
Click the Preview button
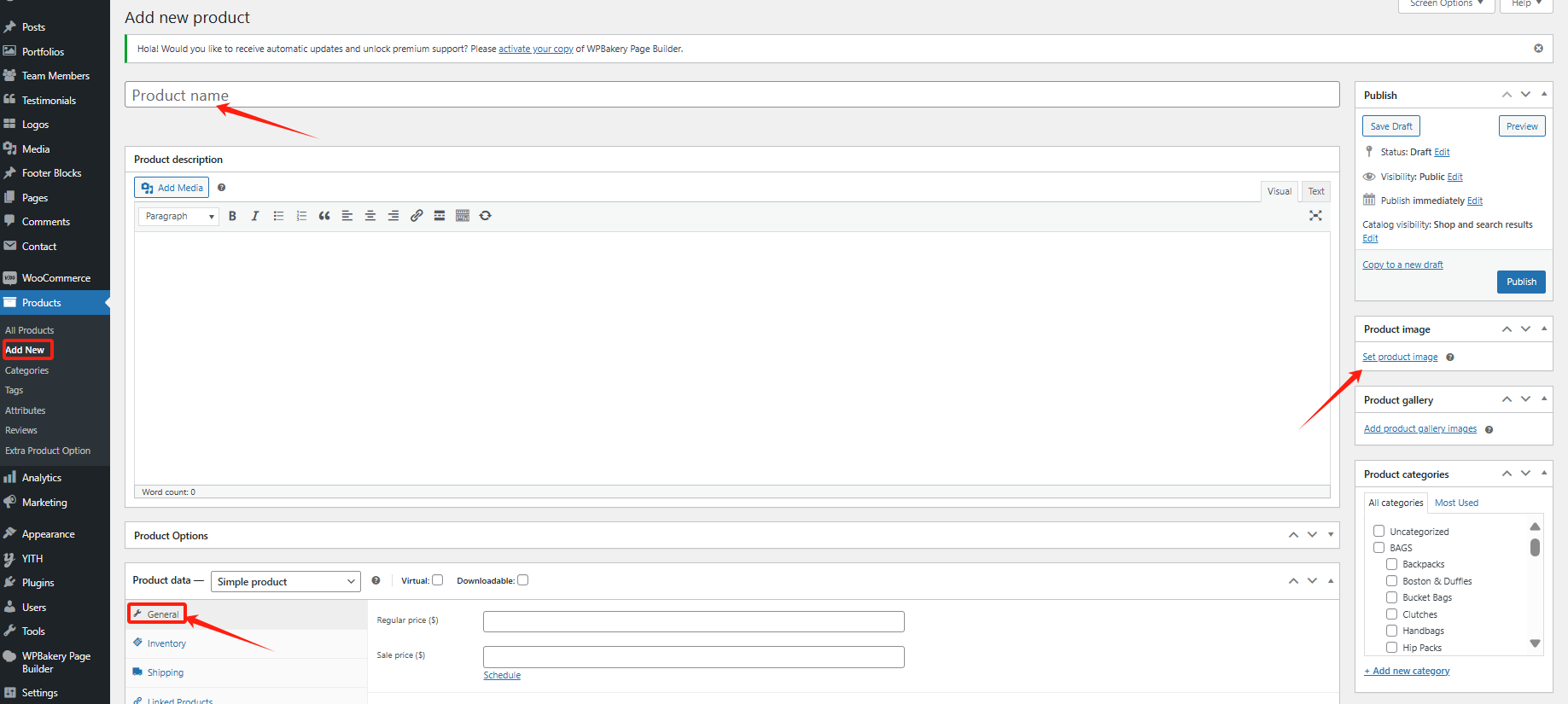[x=1522, y=126]
